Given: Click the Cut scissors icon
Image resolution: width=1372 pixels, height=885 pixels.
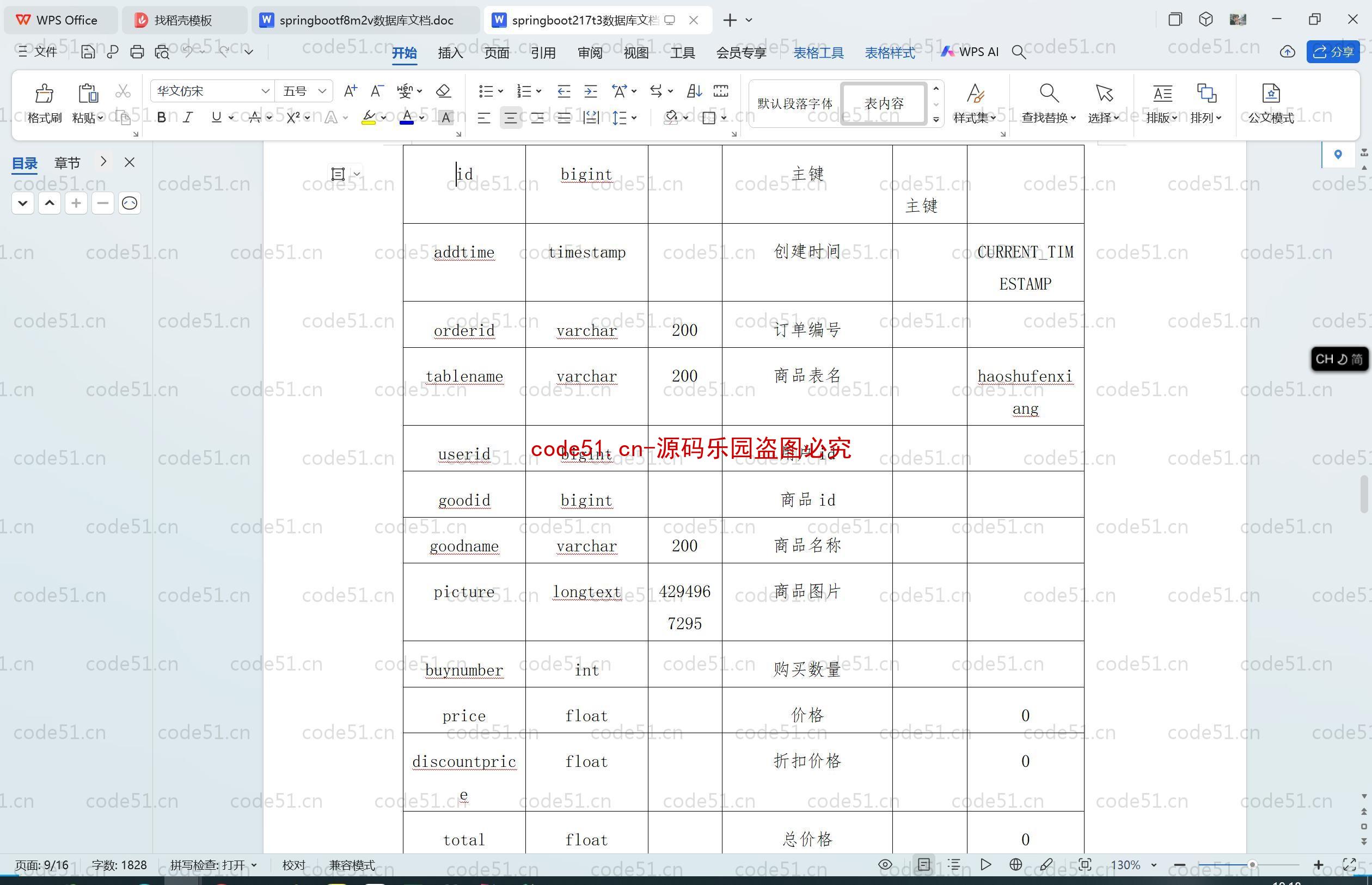Looking at the screenshot, I should click(x=122, y=91).
